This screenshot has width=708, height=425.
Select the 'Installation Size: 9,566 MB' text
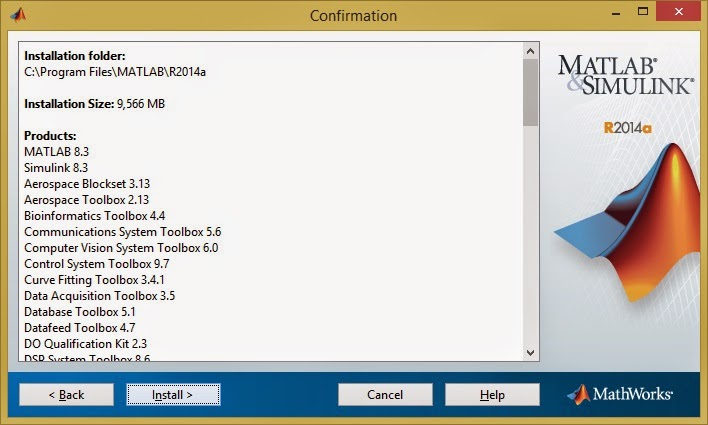click(x=94, y=104)
